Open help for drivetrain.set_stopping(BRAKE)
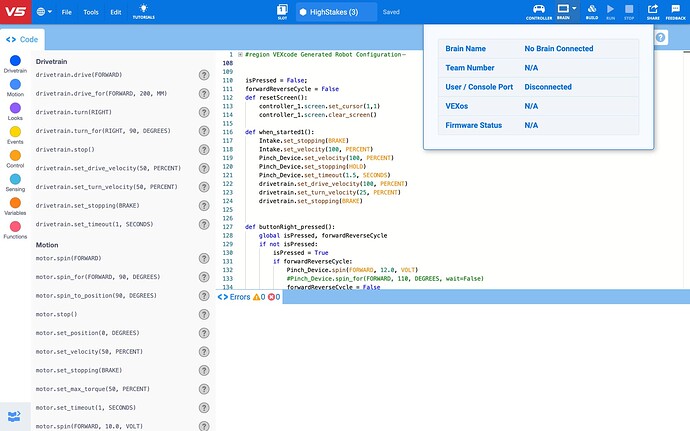The width and height of the screenshot is (690, 431). coord(204,206)
